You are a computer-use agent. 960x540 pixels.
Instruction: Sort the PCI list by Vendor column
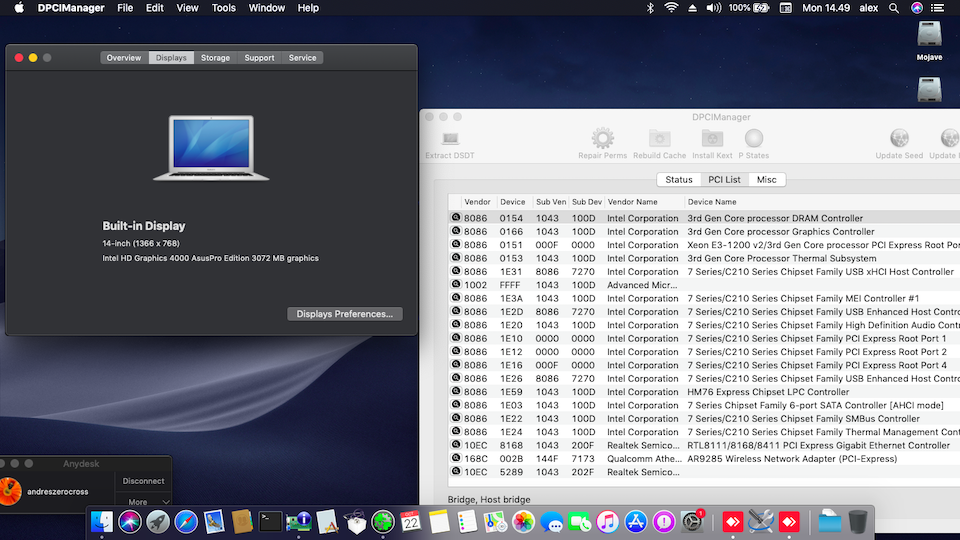click(477, 202)
